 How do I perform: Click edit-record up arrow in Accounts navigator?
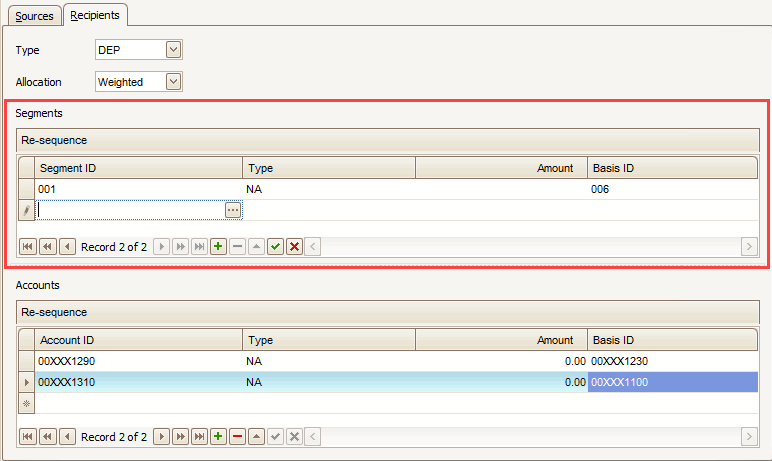[256, 437]
